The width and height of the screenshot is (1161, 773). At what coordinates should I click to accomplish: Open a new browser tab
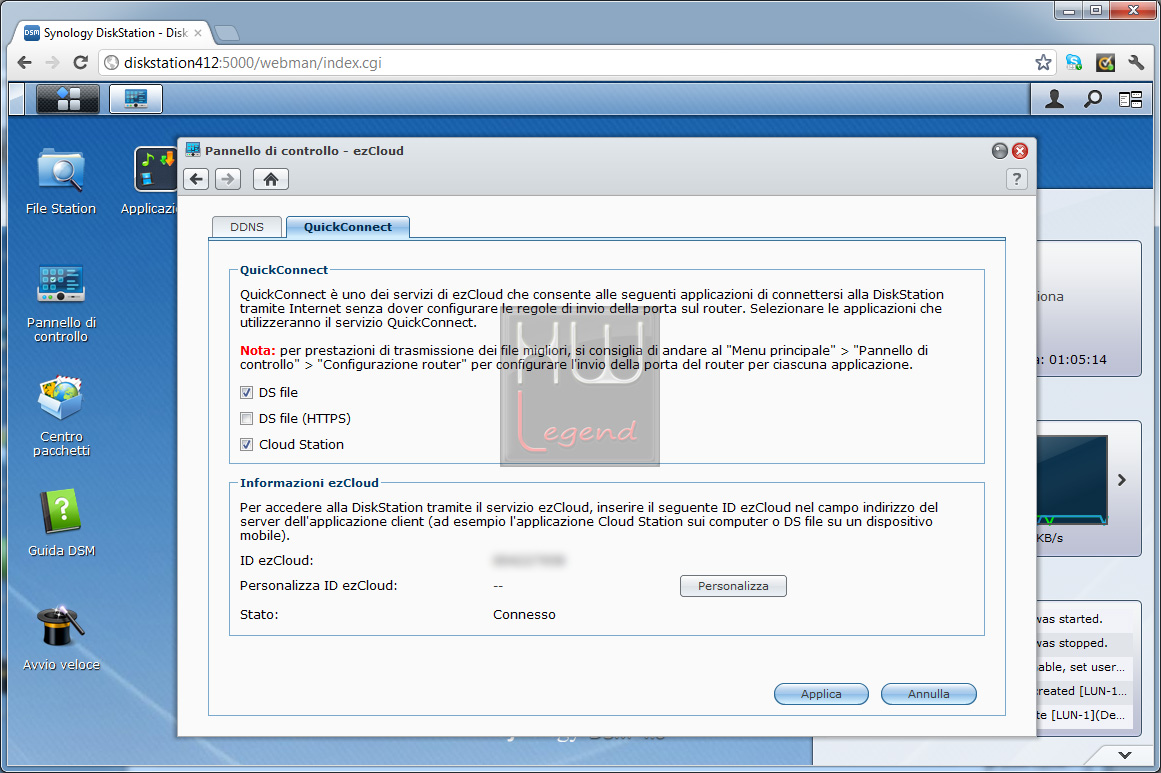[227, 33]
